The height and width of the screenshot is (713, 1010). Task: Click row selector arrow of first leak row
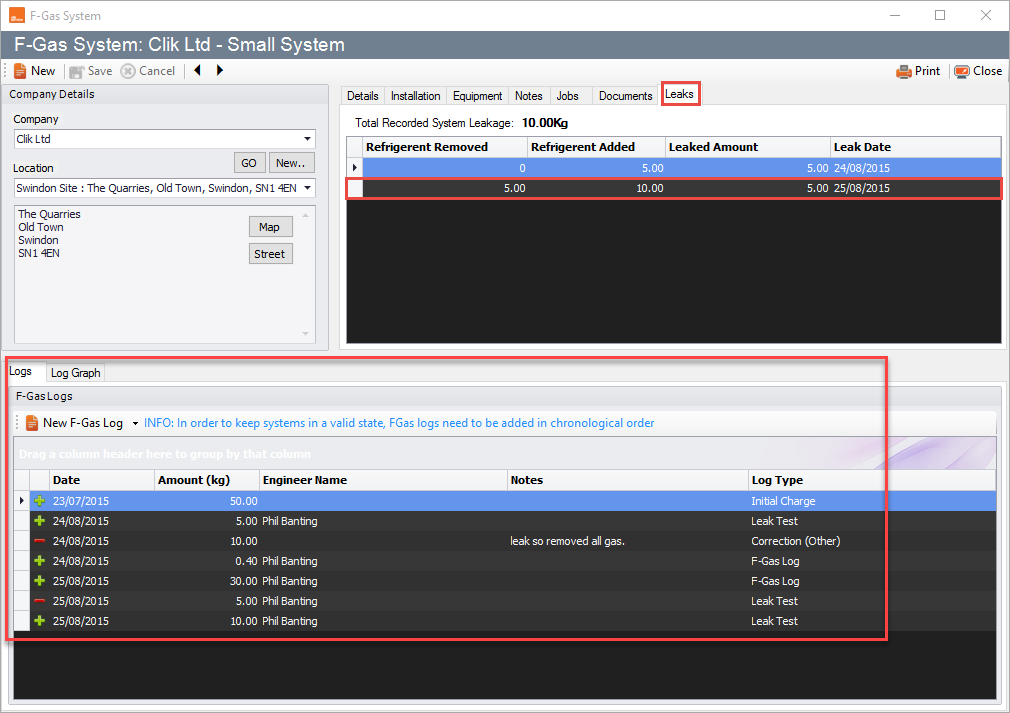click(354, 168)
